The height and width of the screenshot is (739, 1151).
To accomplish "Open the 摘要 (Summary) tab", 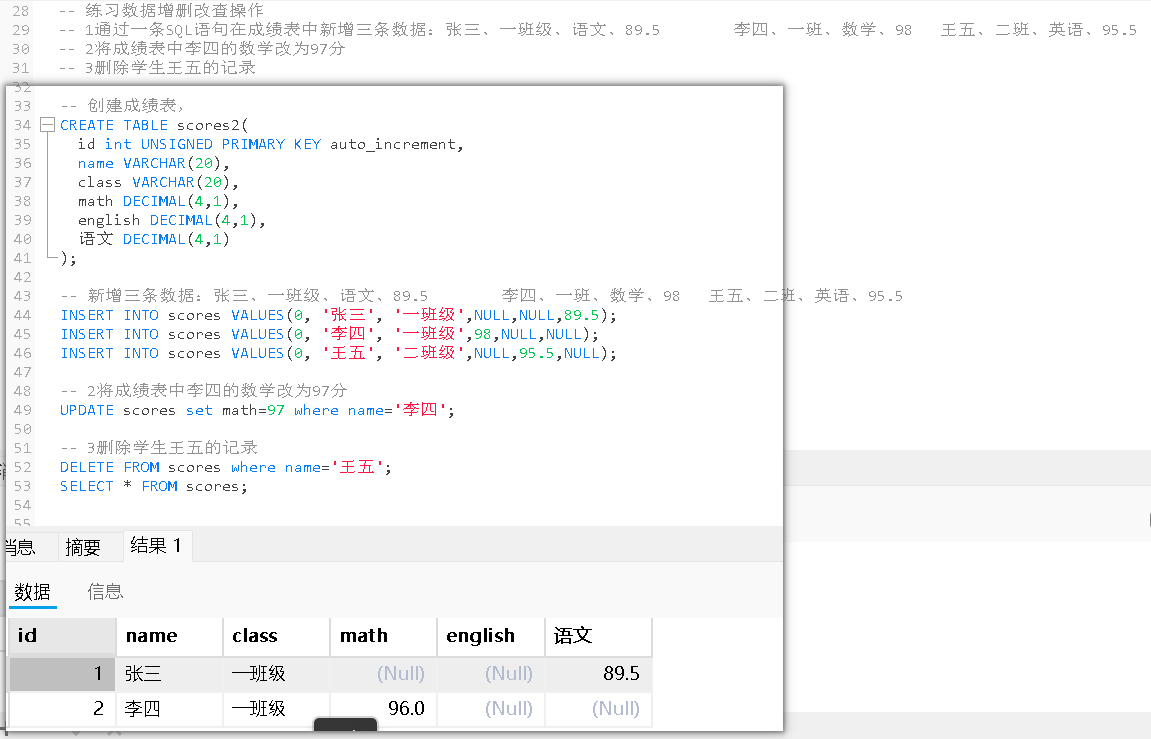I will pos(85,546).
